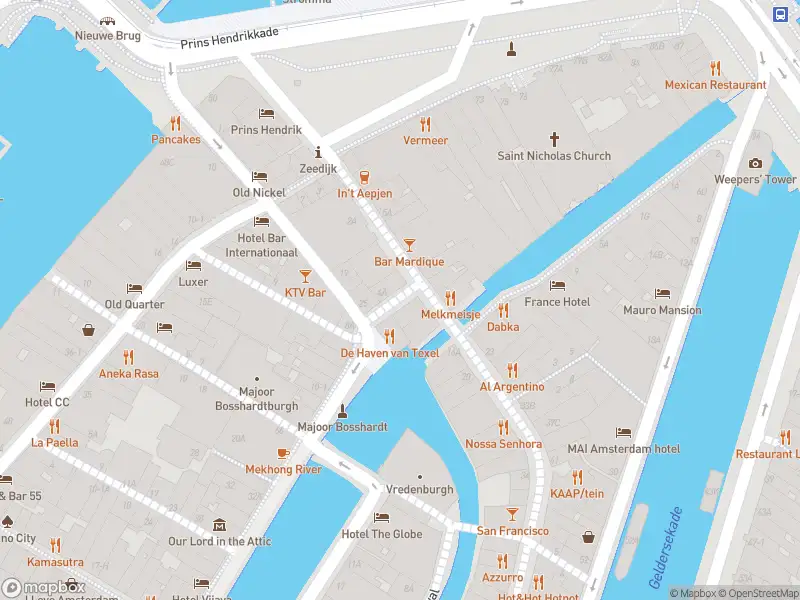Open the Mapbox logo link
Image resolution: width=800 pixels, height=600 pixels.
point(43,587)
